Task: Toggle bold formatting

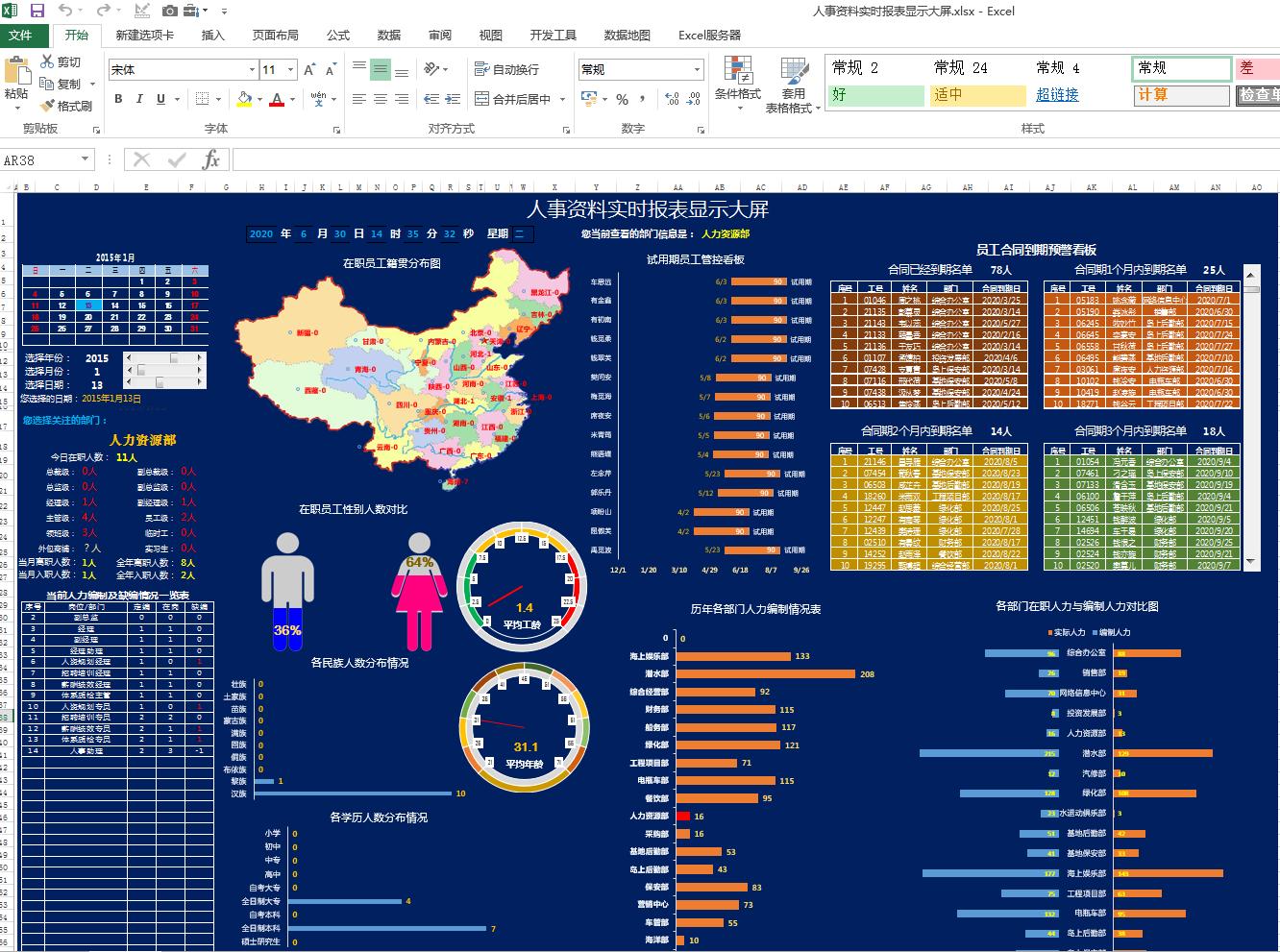Action: coord(117,98)
